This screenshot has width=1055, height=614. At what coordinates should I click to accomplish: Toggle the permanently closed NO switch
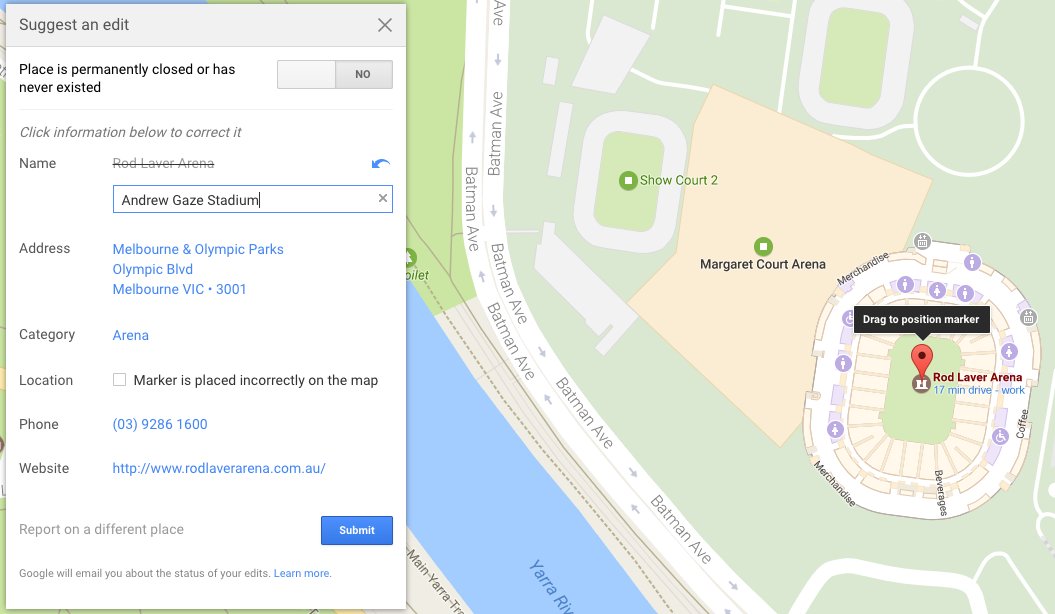[334, 74]
